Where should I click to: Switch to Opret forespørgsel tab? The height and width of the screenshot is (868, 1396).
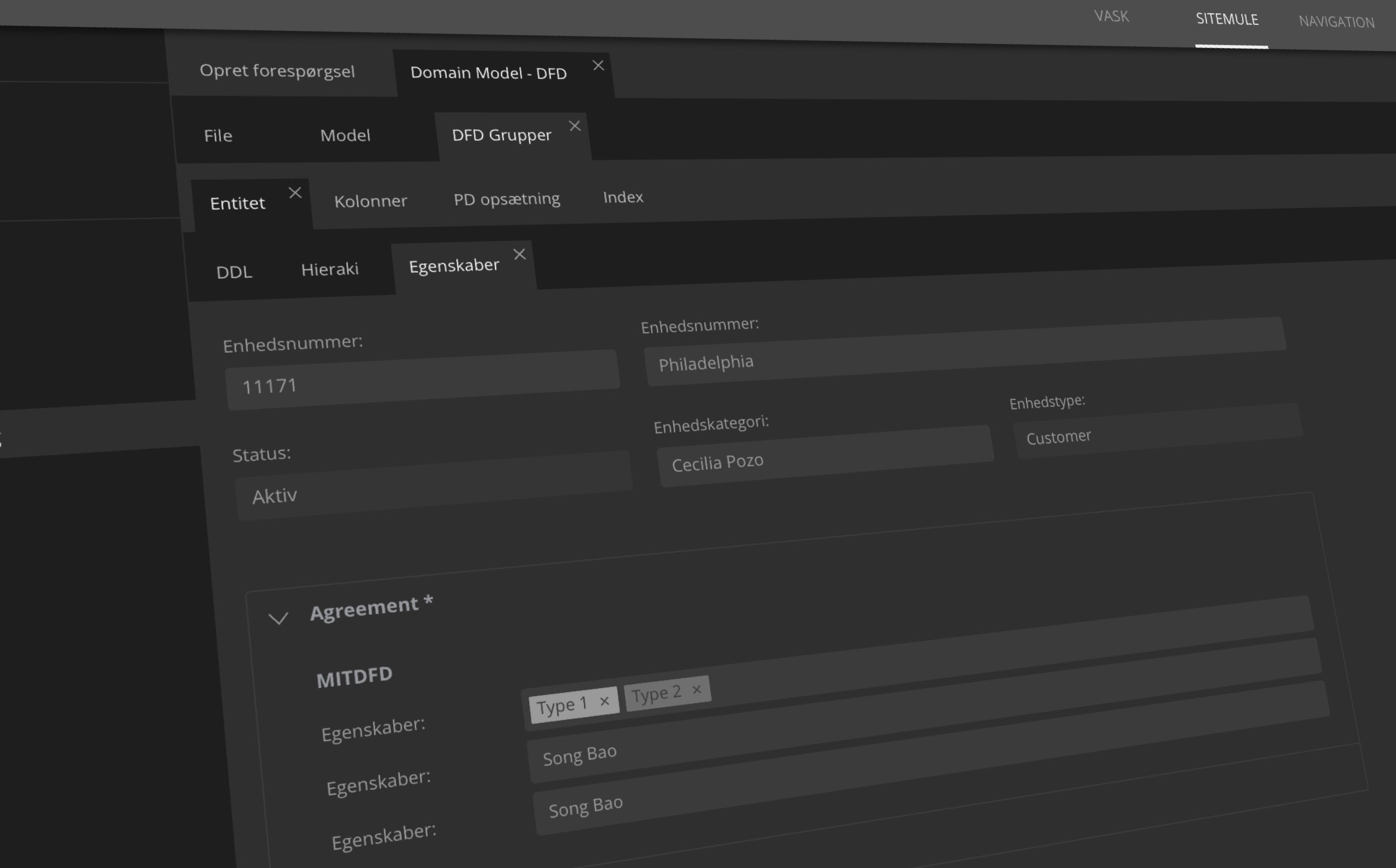(277, 71)
